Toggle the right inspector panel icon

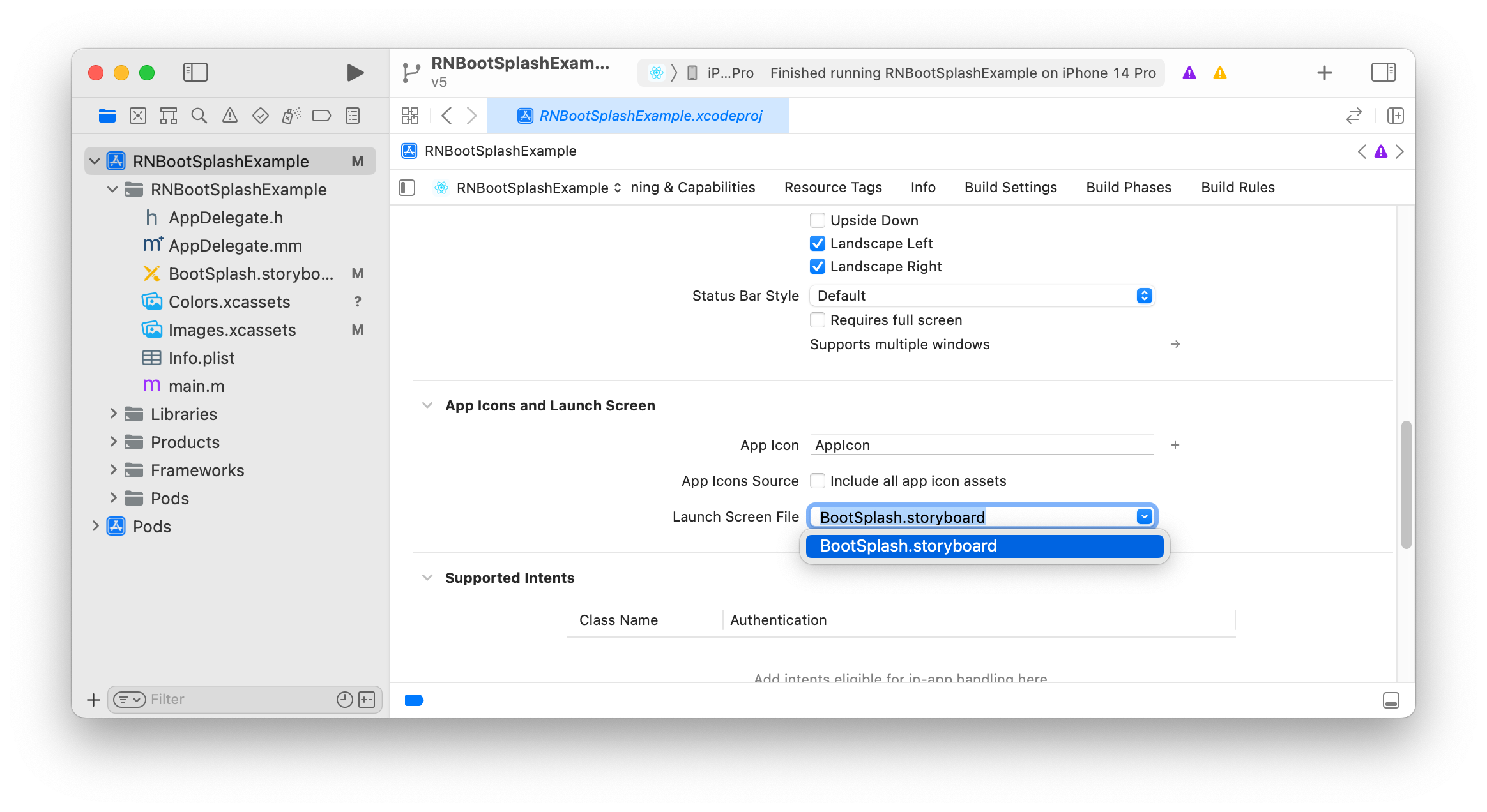(1383, 73)
